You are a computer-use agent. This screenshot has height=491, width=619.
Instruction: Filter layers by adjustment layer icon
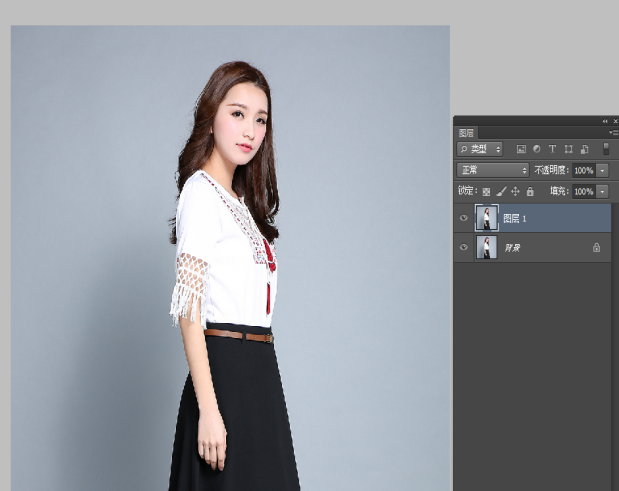[536, 149]
